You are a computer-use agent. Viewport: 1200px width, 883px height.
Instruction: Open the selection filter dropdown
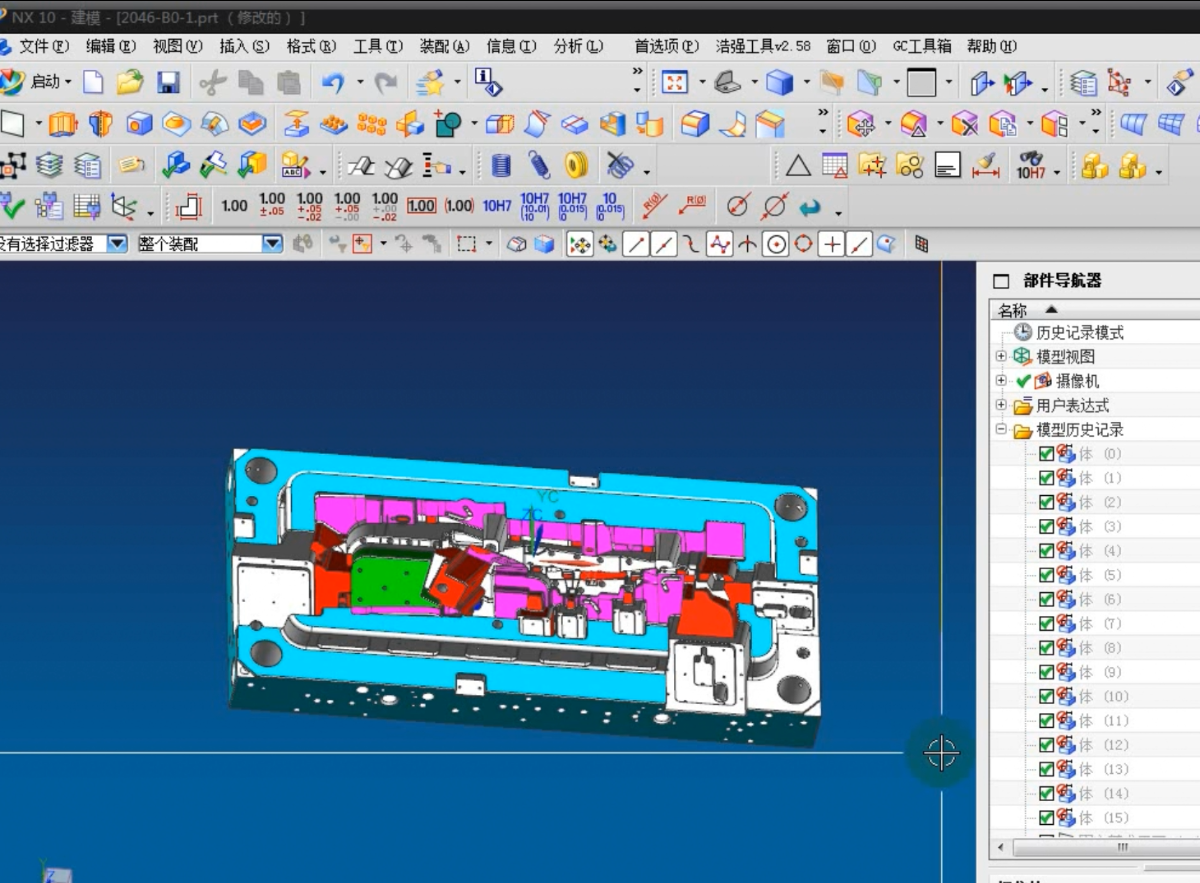click(118, 244)
